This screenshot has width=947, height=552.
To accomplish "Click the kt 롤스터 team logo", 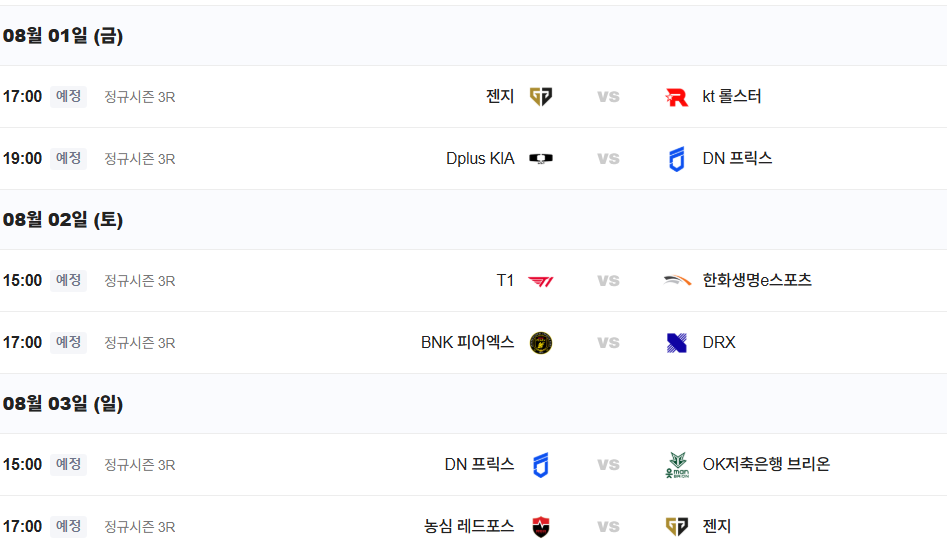I will pos(676,97).
